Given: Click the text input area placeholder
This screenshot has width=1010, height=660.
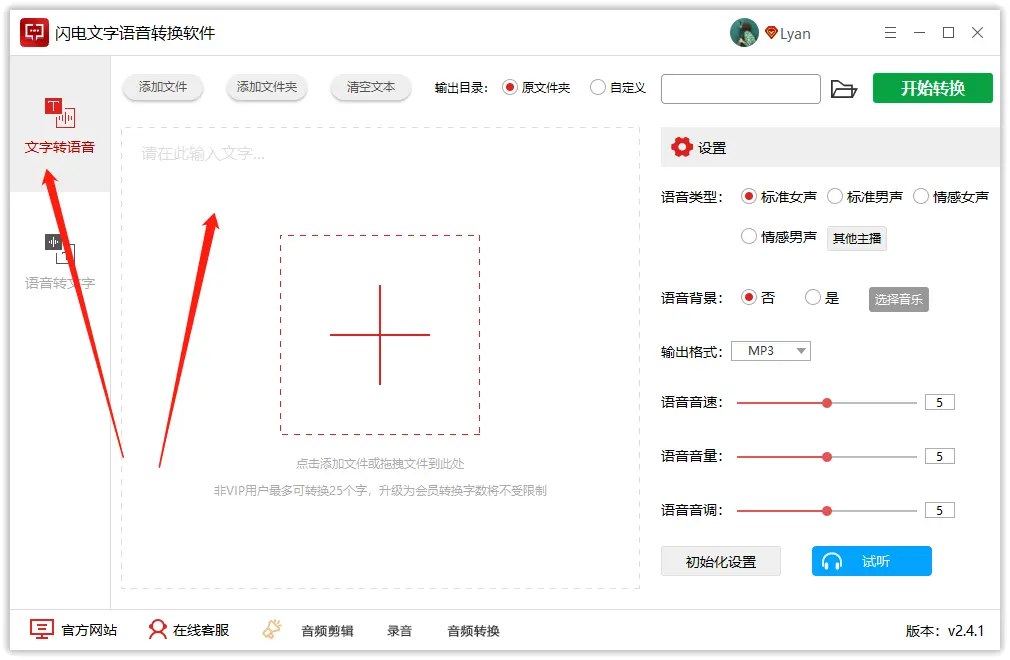Looking at the screenshot, I should [x=203, y=154].
